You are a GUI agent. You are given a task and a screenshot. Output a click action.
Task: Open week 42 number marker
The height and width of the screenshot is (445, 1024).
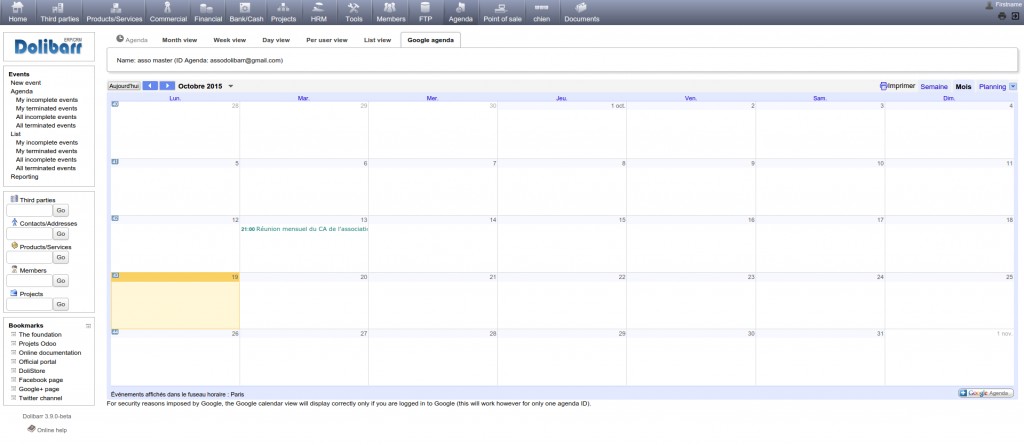[115, 218]
